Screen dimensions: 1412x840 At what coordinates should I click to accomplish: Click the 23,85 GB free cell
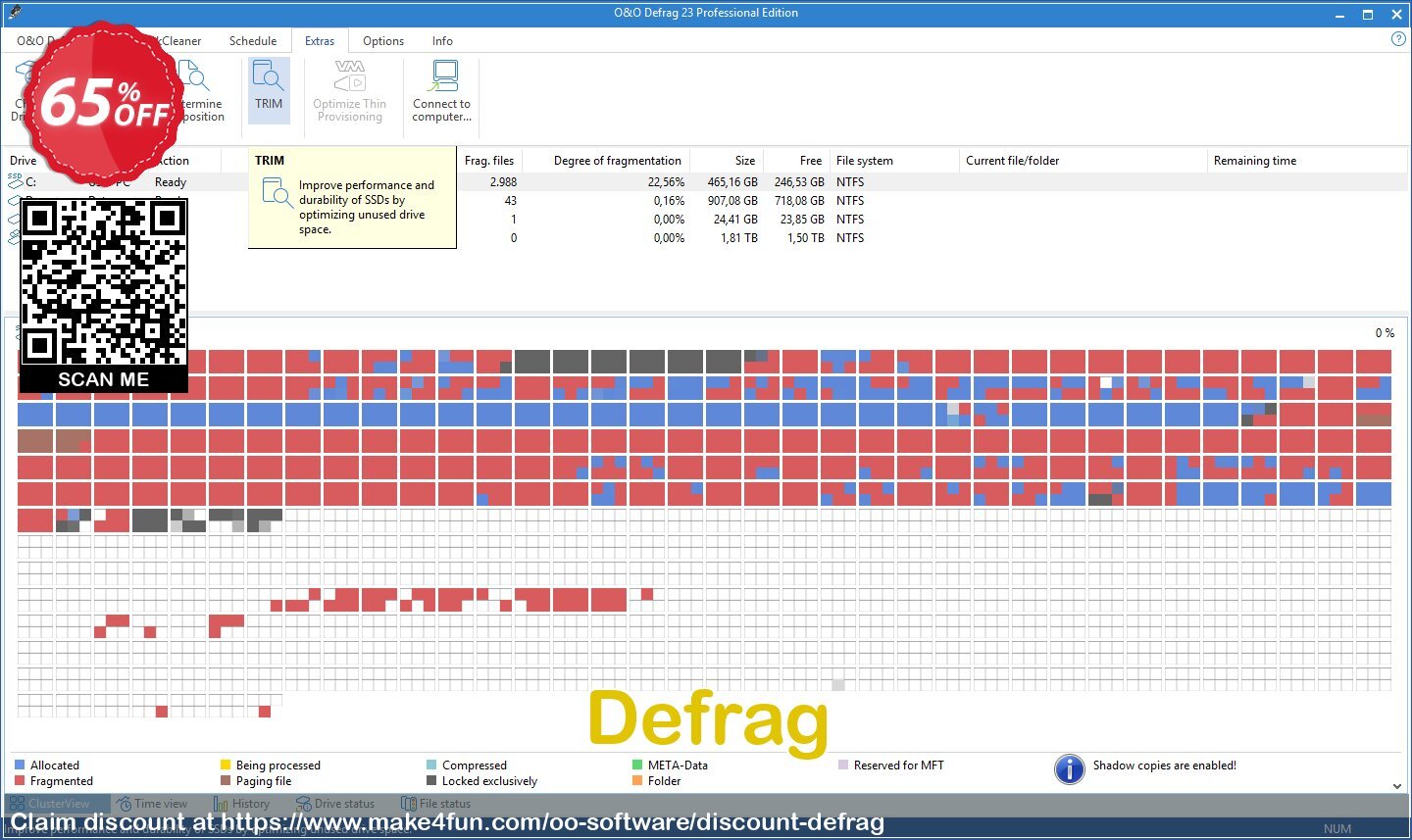pyautogui.click(x=802, y=220)
